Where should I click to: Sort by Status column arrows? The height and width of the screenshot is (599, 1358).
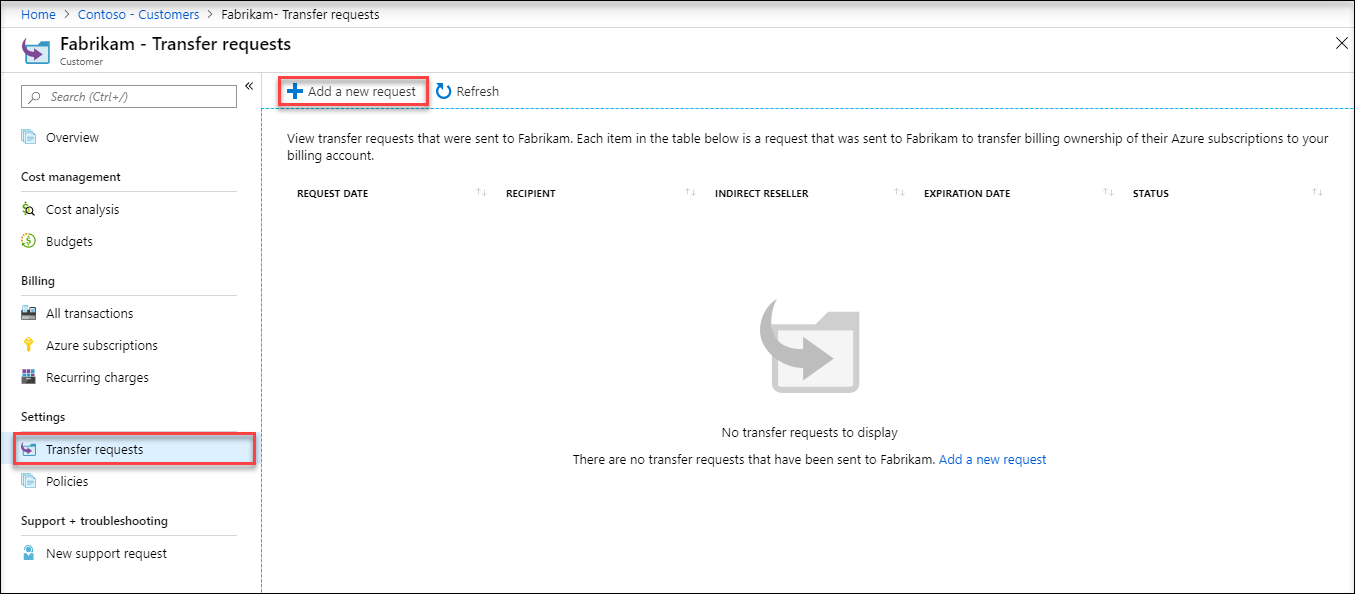pos(1318,192)
